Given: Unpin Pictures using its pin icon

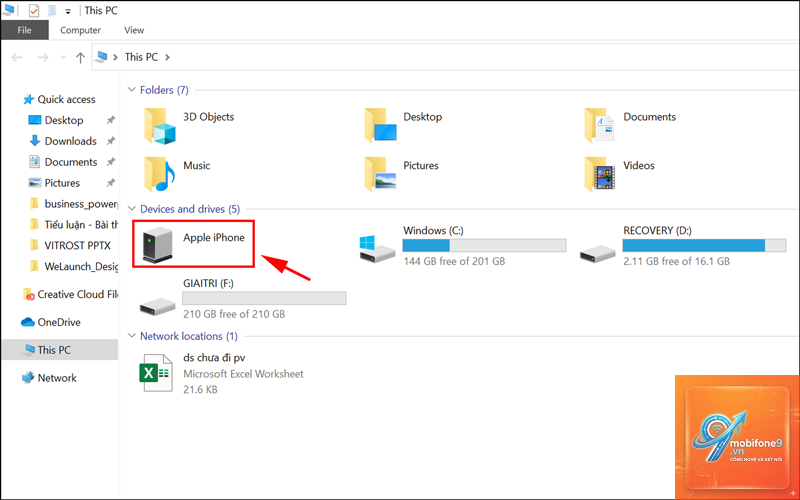Looking at the screenshot, I should tap(110, 183).
